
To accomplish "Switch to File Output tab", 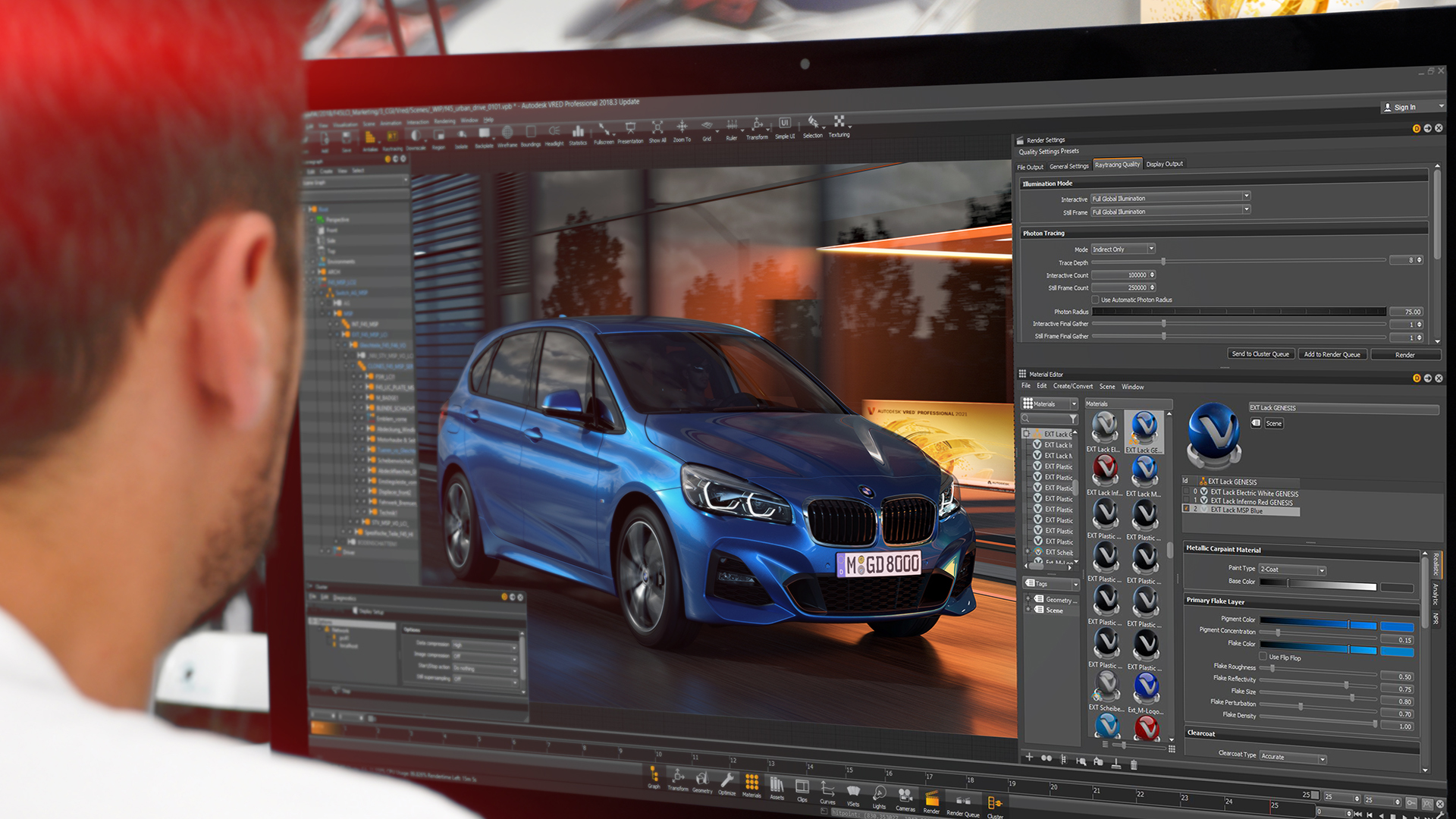I will [x=1030, y=167].
